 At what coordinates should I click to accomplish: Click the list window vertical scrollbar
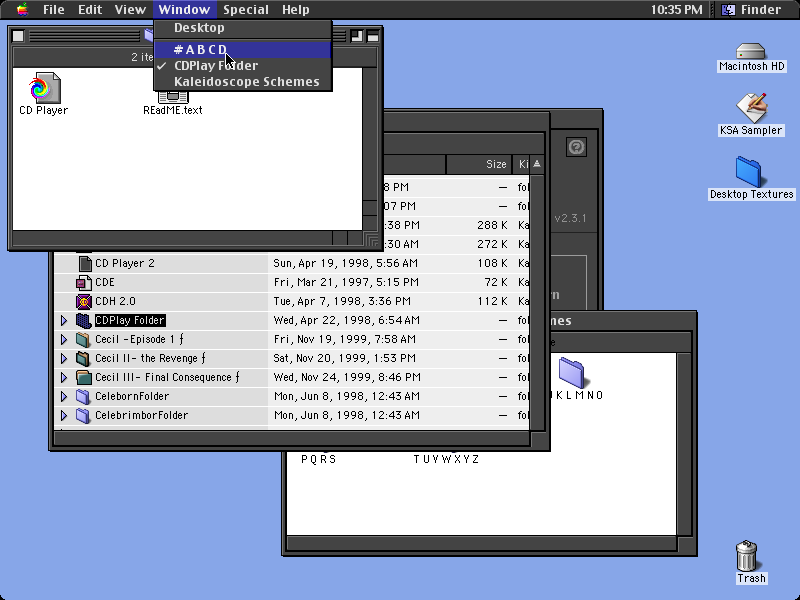[x=537, y=303]
